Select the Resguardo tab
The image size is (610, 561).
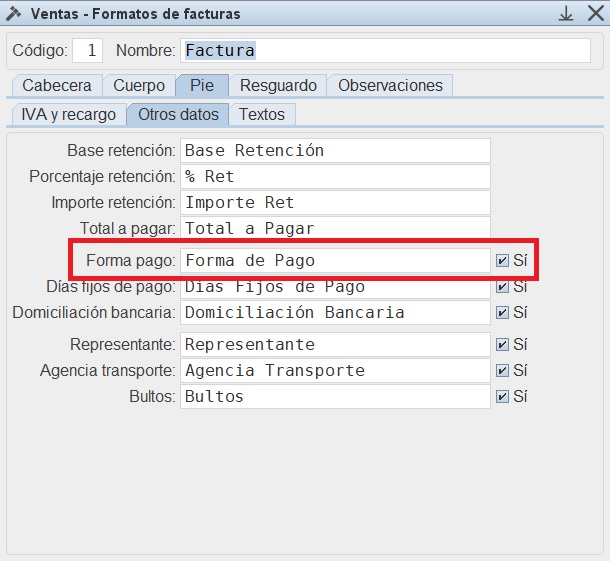(x=278, y=86)
